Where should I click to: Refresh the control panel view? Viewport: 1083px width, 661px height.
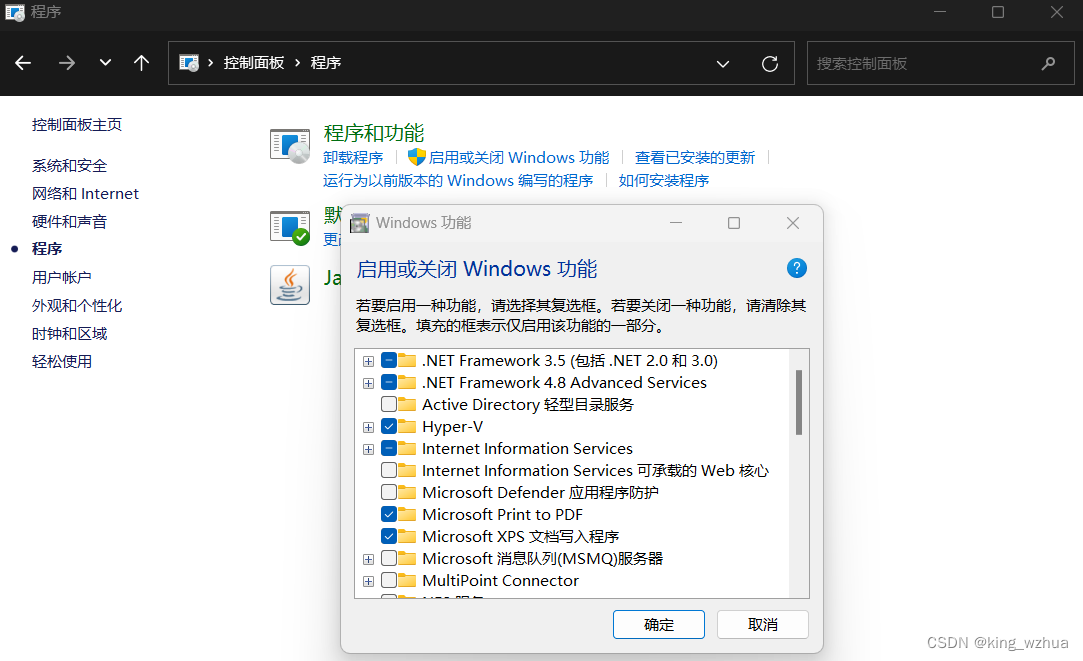coord(769,64)
